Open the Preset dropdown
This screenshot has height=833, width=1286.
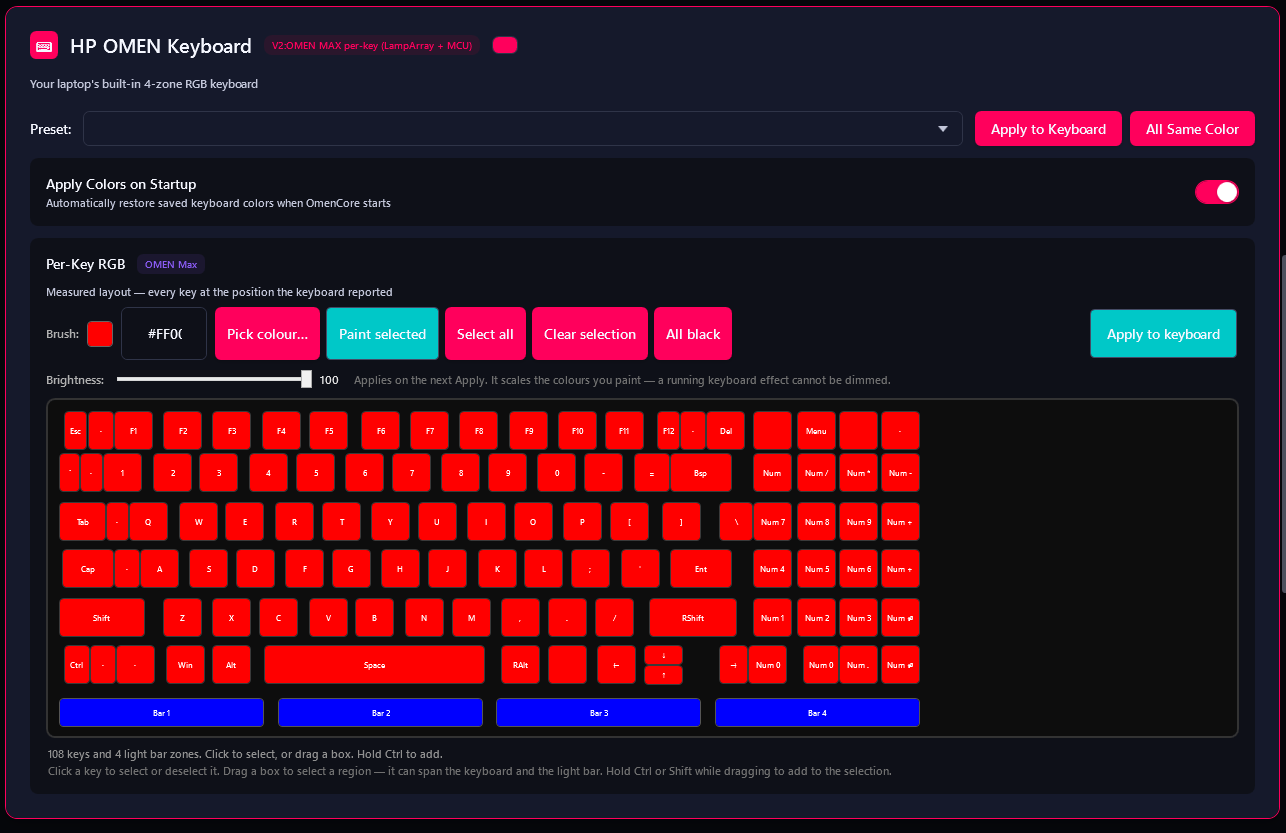(523, 128)
